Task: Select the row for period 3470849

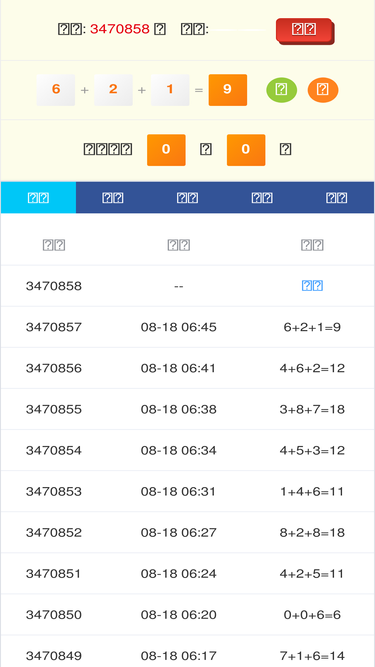Action: [188, 652]
